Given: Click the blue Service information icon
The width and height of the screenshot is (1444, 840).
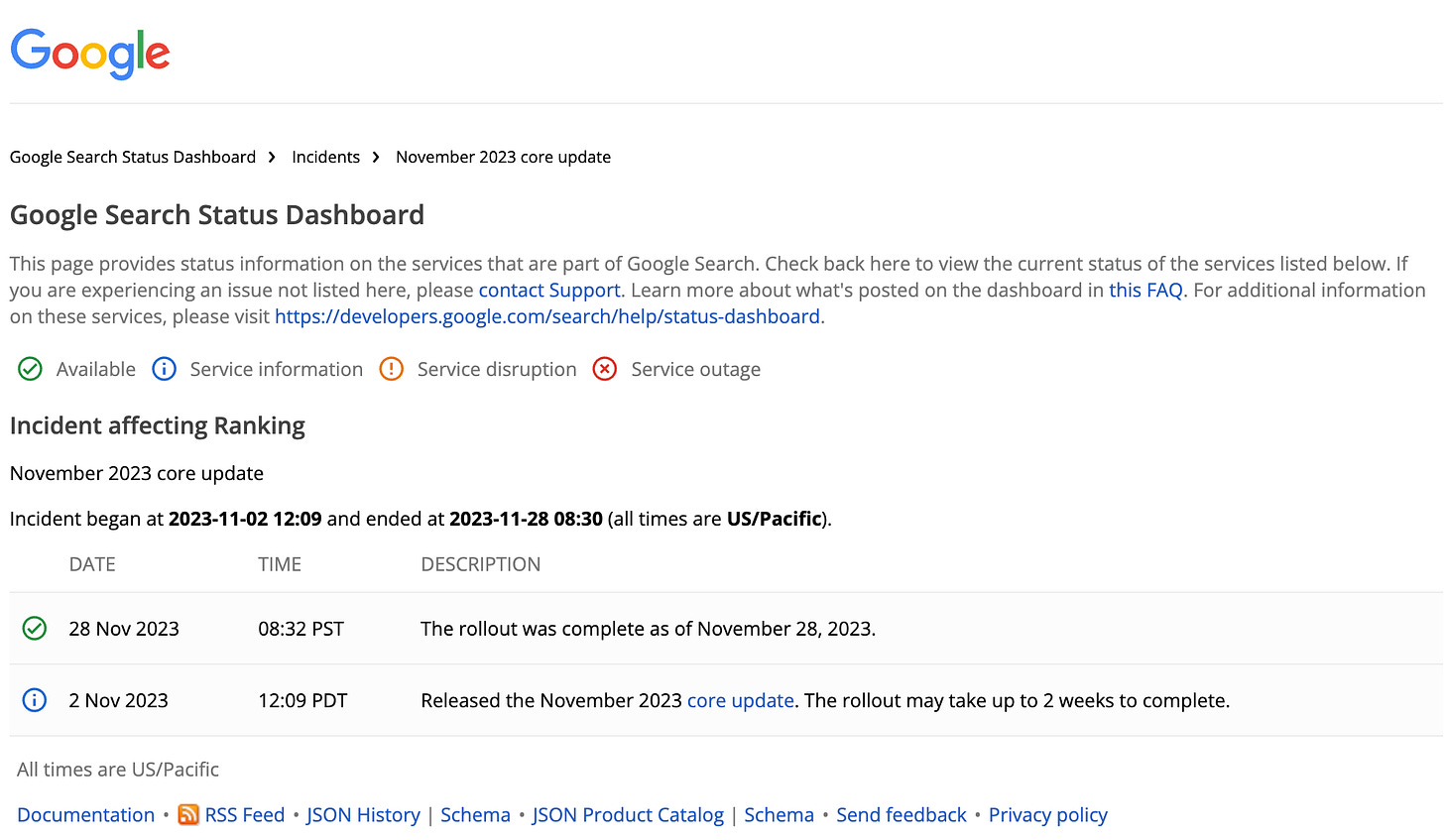Looking at the screenshot, I should click(164, 368).
